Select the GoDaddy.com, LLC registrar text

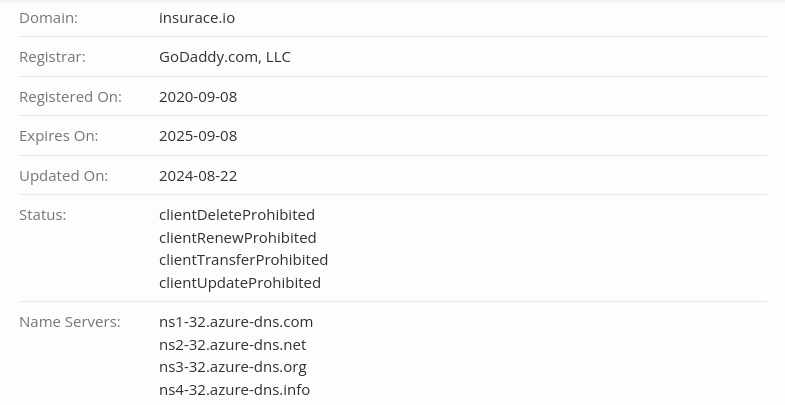[224, 57]
